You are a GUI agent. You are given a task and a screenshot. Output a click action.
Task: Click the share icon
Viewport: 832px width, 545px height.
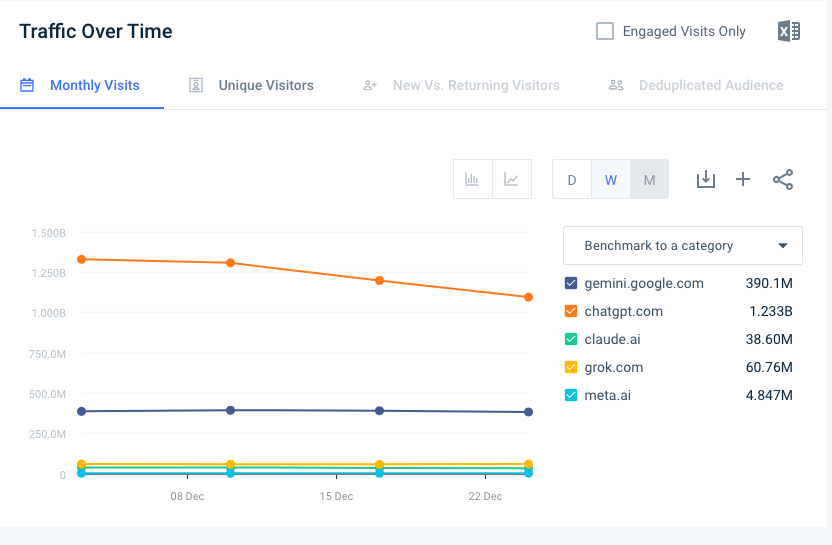(x=783, y=180)
